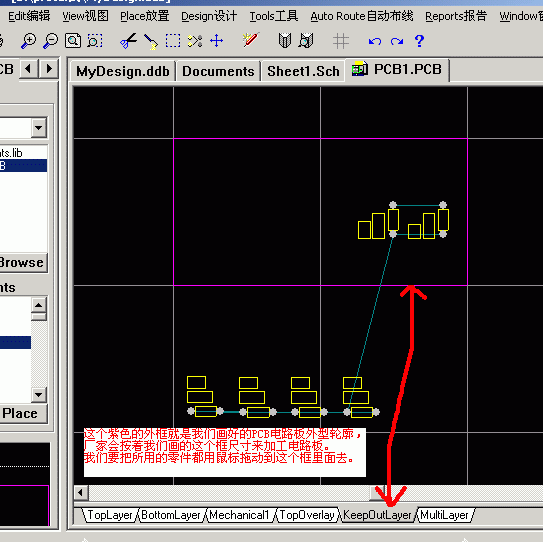
Task: Click the Zoom Out magnifier icon
Action: (x=51, y=41)
